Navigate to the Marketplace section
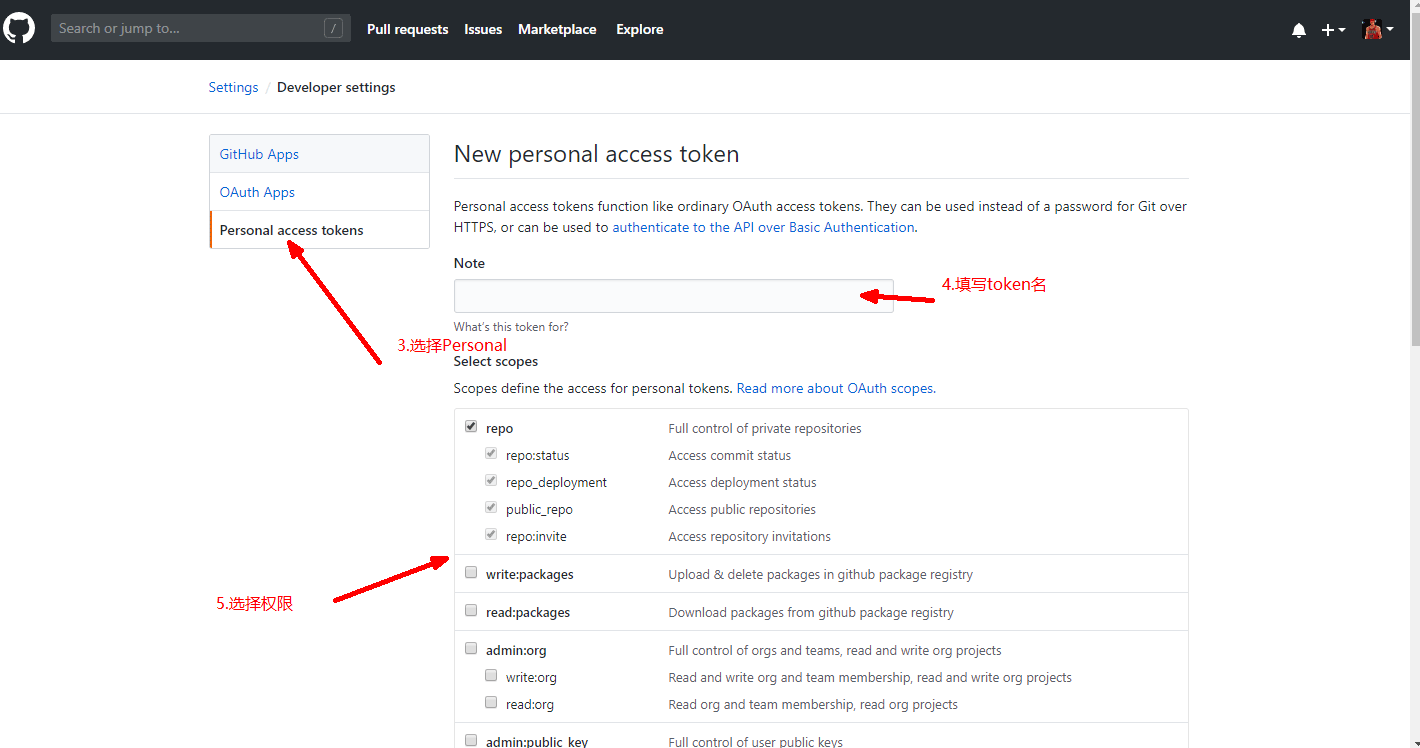 [x=557, y=29]
